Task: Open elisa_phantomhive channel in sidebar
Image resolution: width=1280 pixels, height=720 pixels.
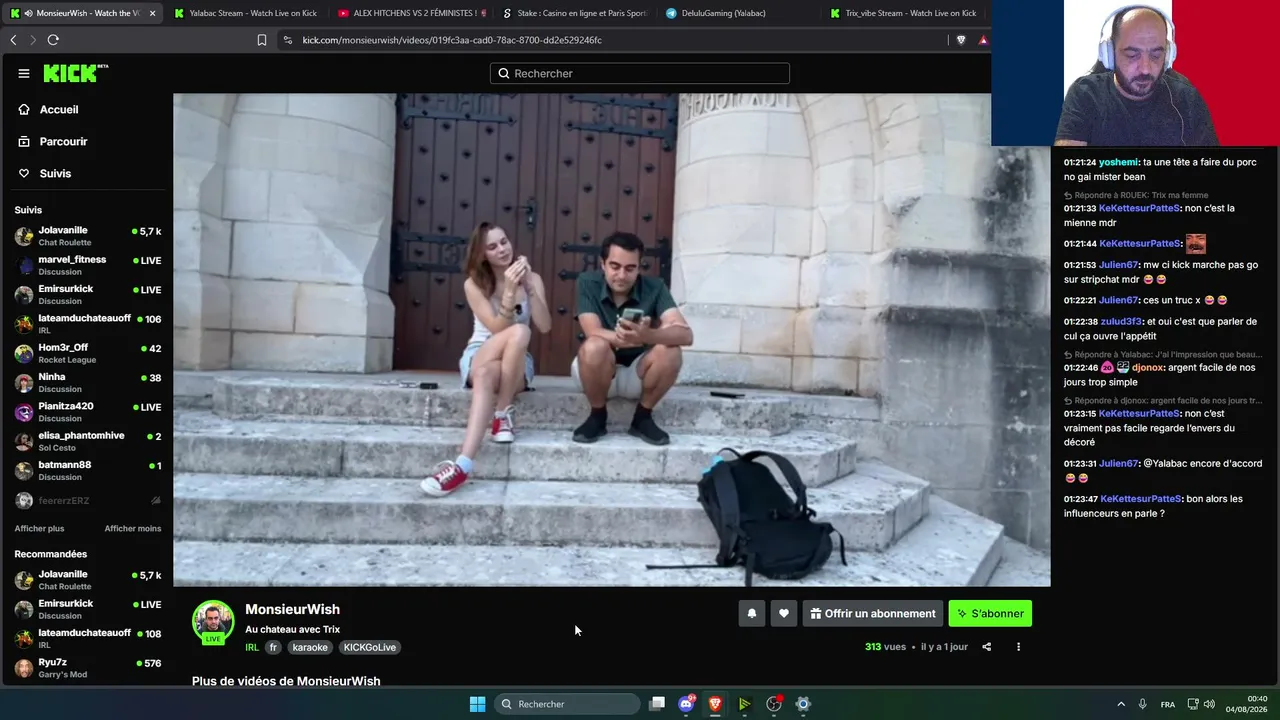Action: 88,441
